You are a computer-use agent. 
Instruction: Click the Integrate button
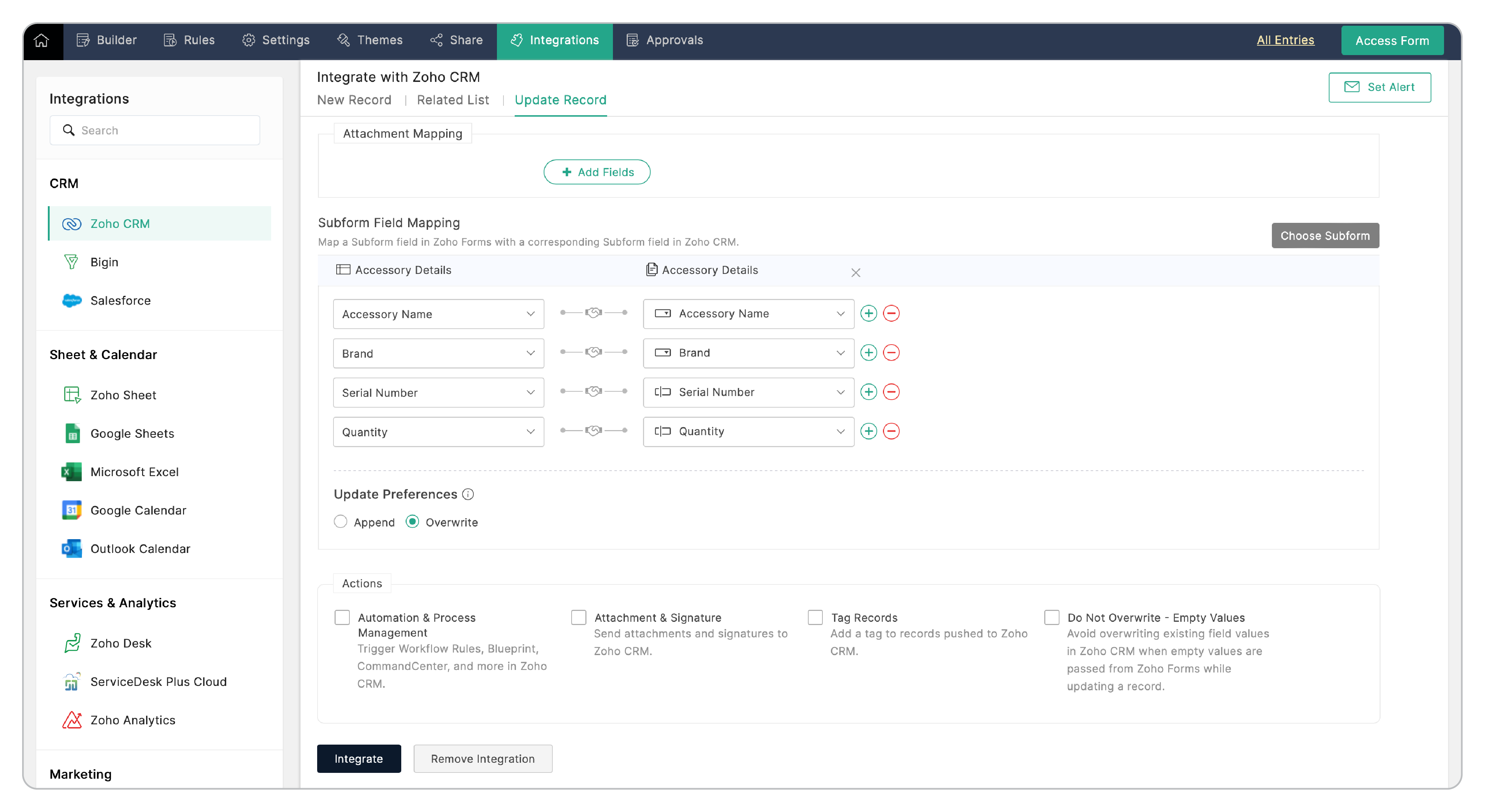(358, 758)
